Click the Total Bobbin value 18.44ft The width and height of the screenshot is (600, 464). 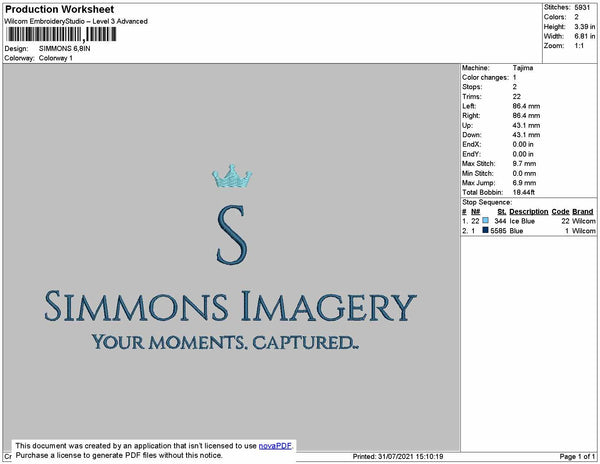(x=524, y=192)
